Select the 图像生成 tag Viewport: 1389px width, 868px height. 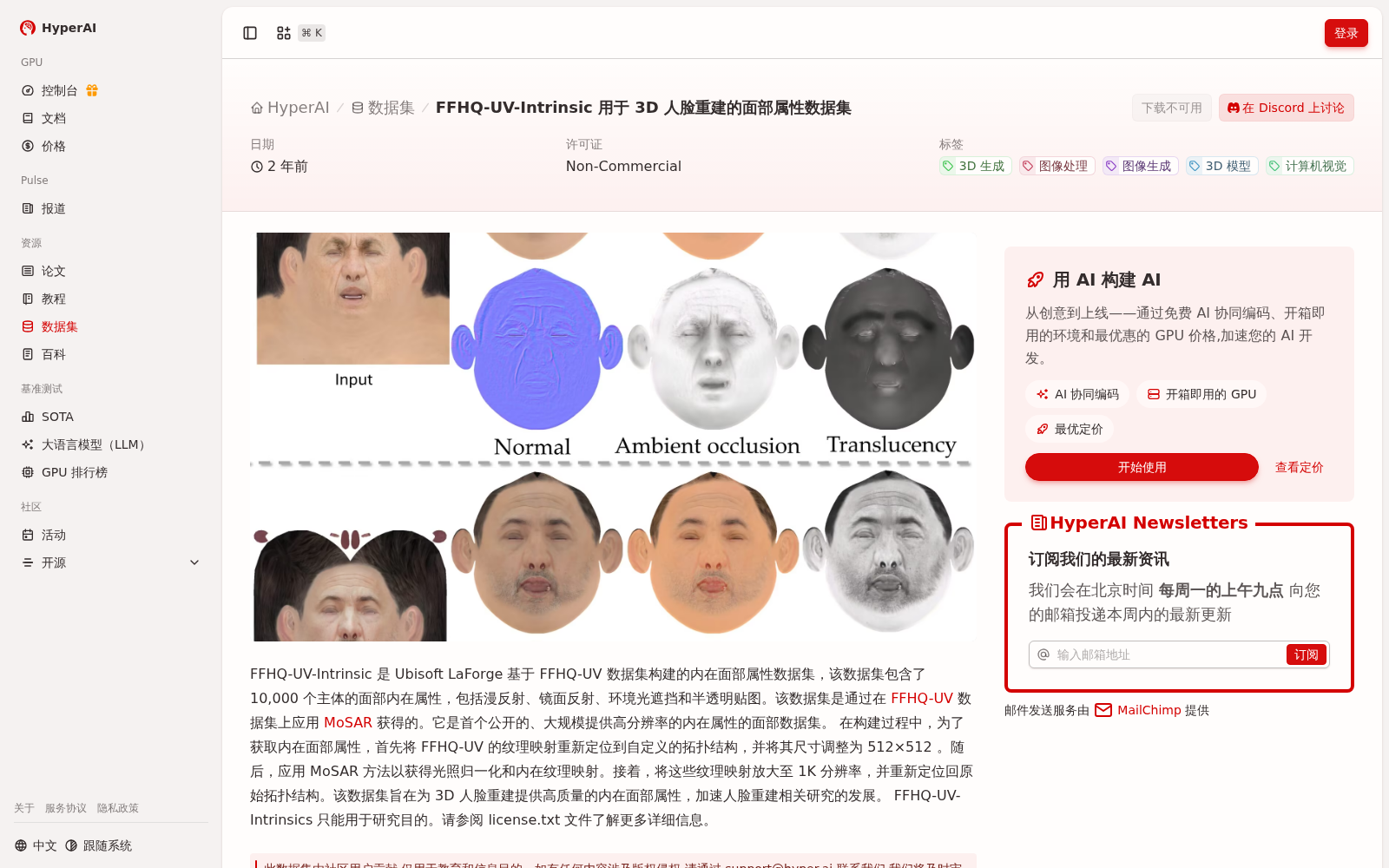(x=1140, y=166)
